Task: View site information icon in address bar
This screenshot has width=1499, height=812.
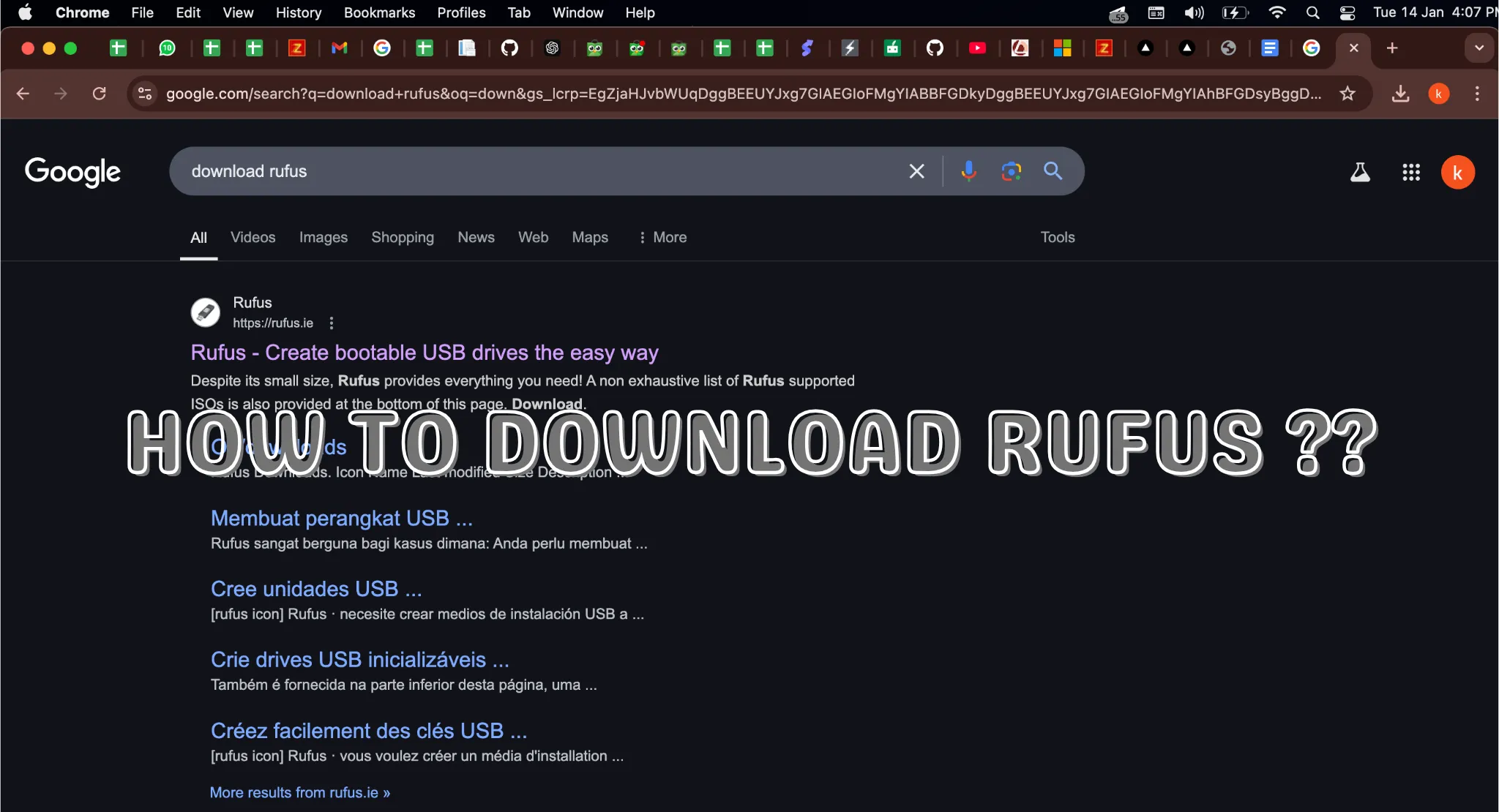Action: click(x=145, y=94)
